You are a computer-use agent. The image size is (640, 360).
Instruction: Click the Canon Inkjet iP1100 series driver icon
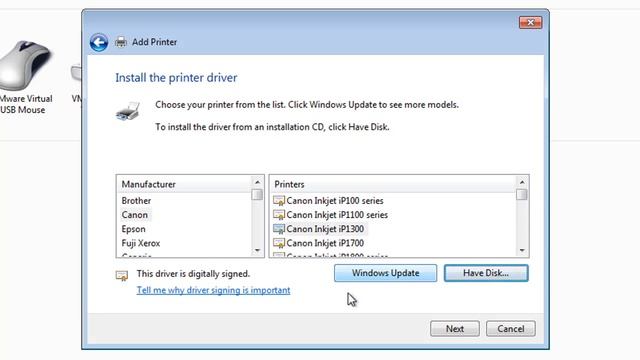point(279,215)
